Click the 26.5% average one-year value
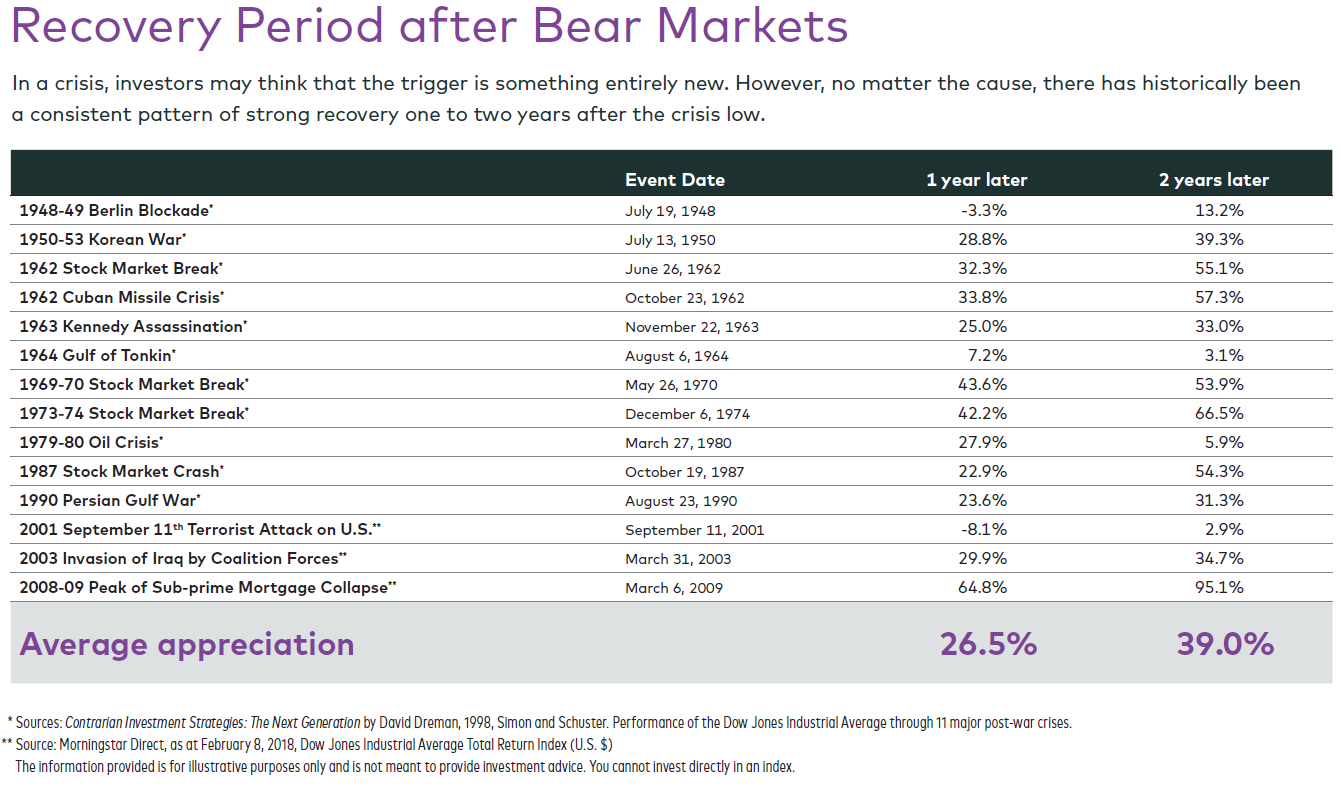Screen dimensions: 1341x789 pyautogui.click(x=988, y=645)
